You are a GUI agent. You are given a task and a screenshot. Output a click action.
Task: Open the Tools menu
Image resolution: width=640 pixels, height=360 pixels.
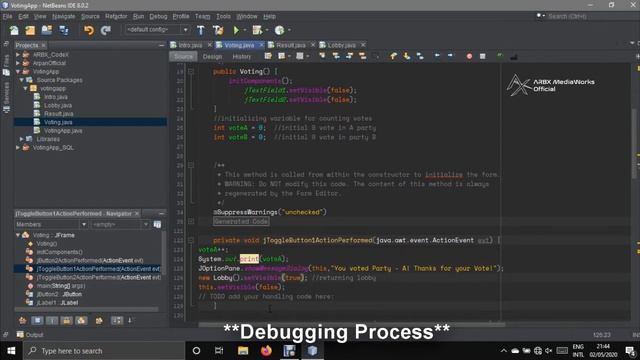223,16
